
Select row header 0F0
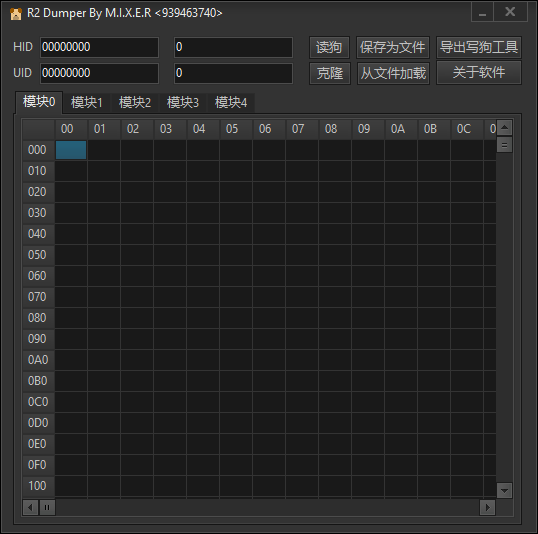[38, 465]
